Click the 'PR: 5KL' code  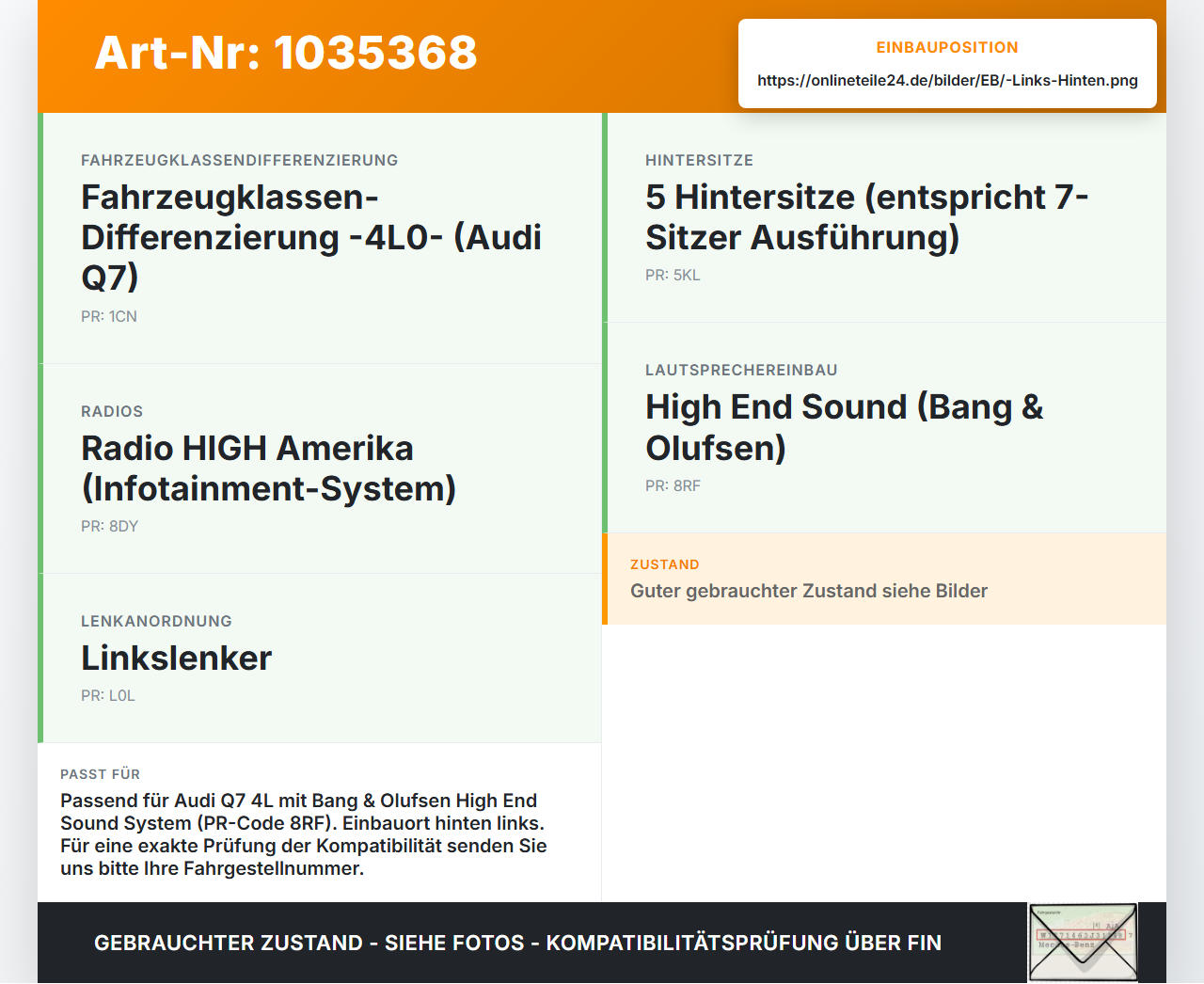click(x=673, y=275)
